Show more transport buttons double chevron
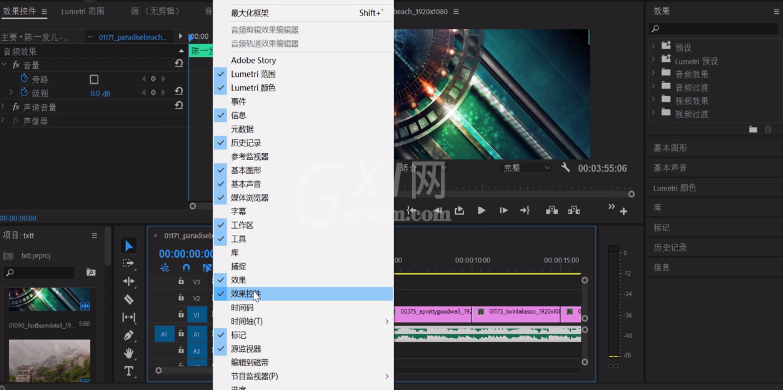The width and height of the screenshot is (783, 390). (x=611, y=207)
